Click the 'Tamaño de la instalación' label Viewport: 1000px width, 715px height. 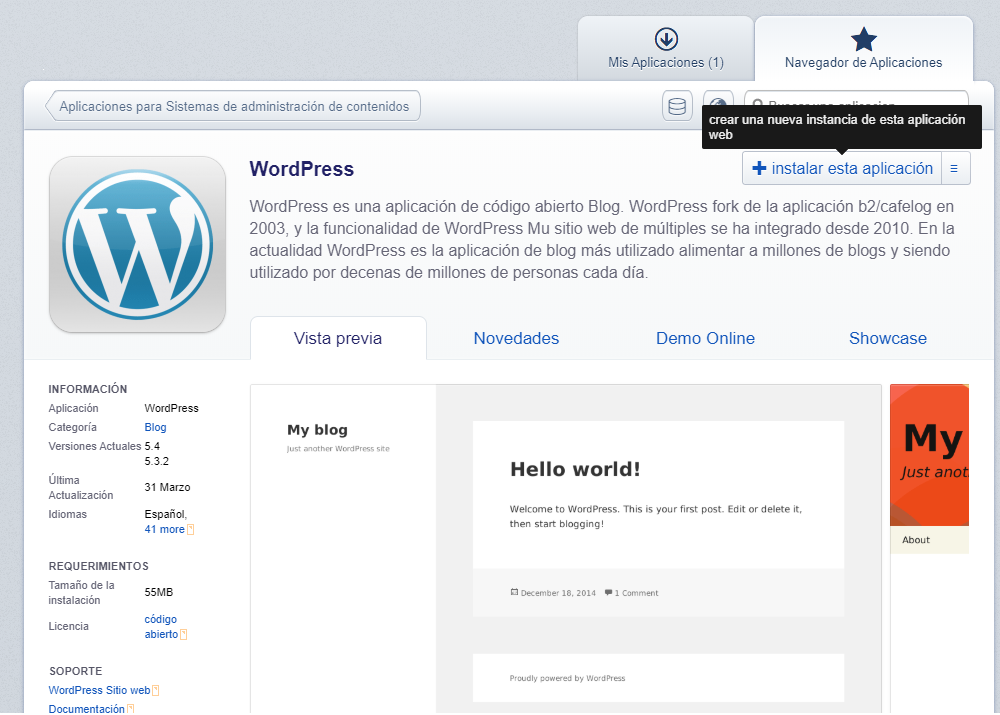coord(82,593)
